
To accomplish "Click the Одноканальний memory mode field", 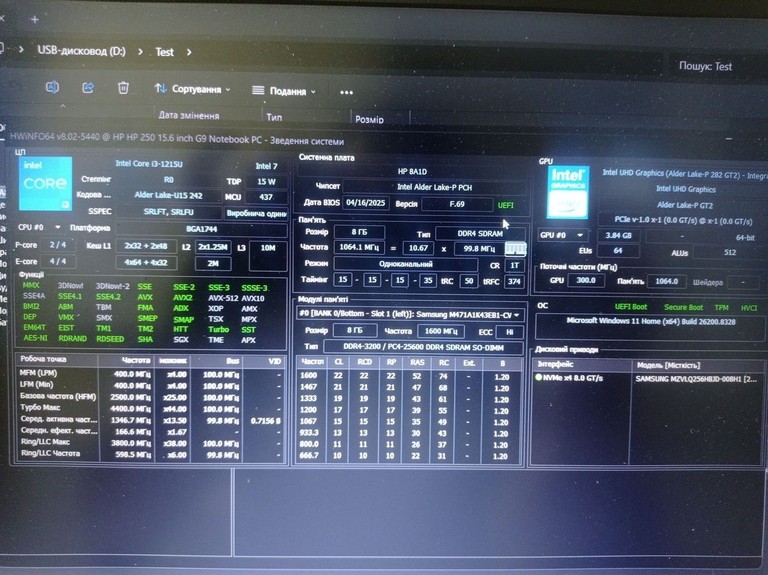I will (406, 264).
